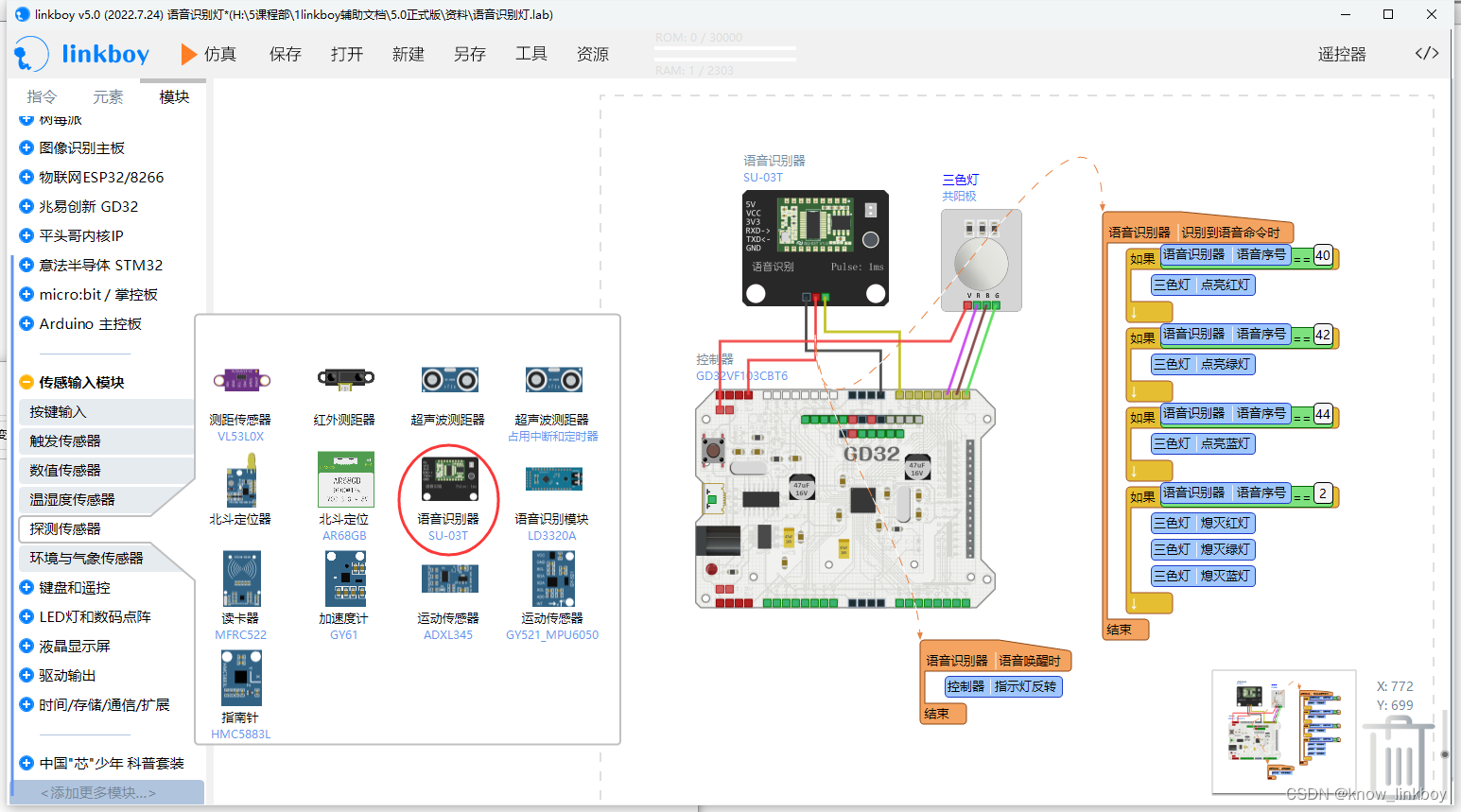1461x812 pixels.
Task: Open the code view with </> icon
Action: pyautogui.click(x=1426, y=54)
